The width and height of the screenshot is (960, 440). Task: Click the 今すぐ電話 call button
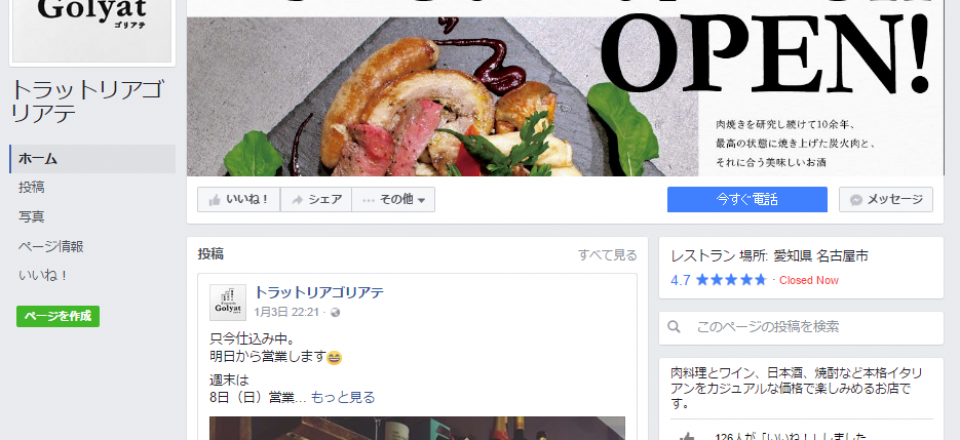coord(747,199)
